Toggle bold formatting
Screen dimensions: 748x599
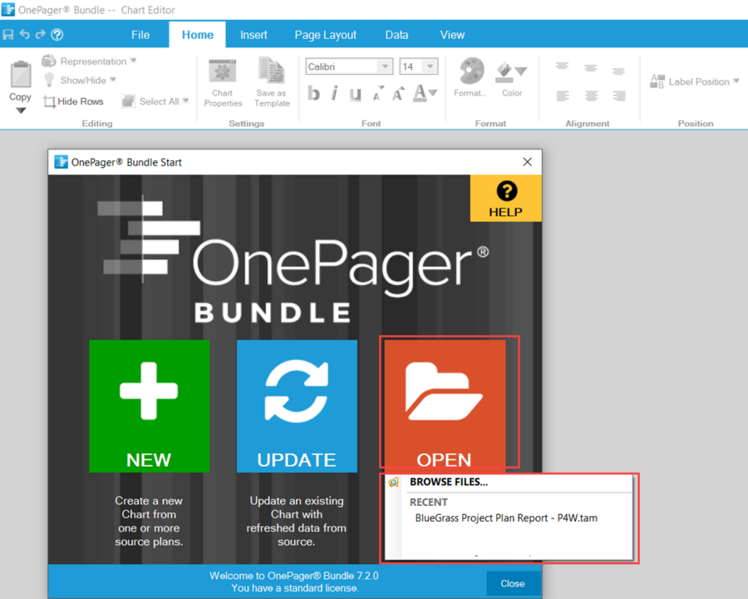click(313, 93)
